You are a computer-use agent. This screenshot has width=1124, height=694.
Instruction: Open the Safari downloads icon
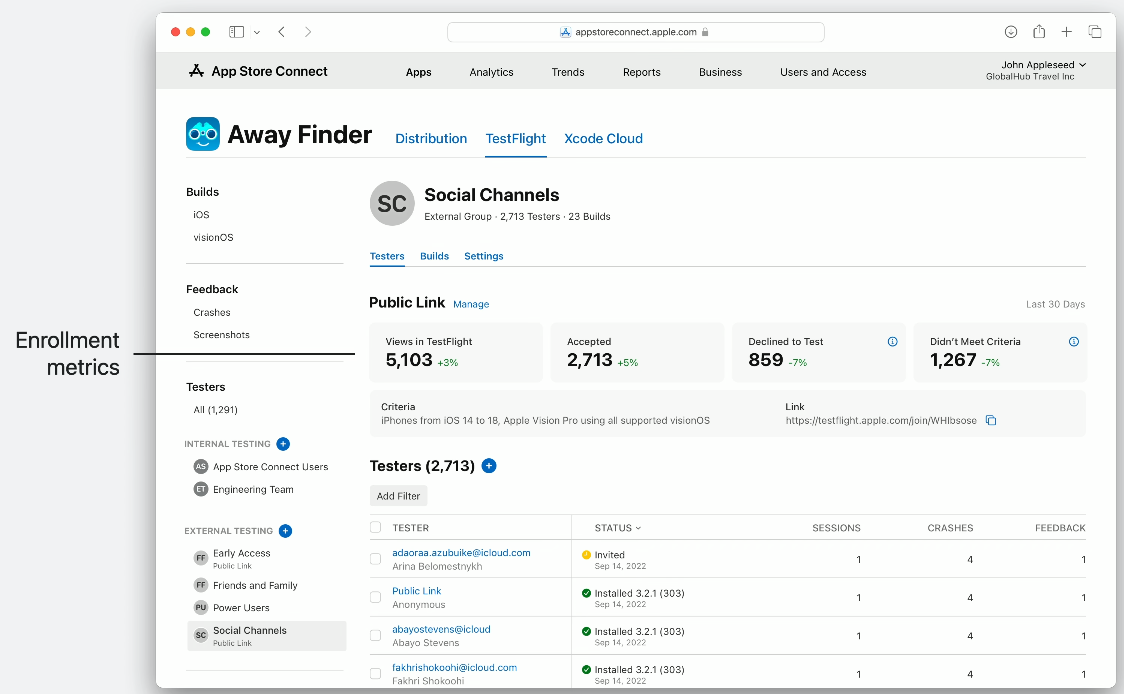(x=1011, y=32)
